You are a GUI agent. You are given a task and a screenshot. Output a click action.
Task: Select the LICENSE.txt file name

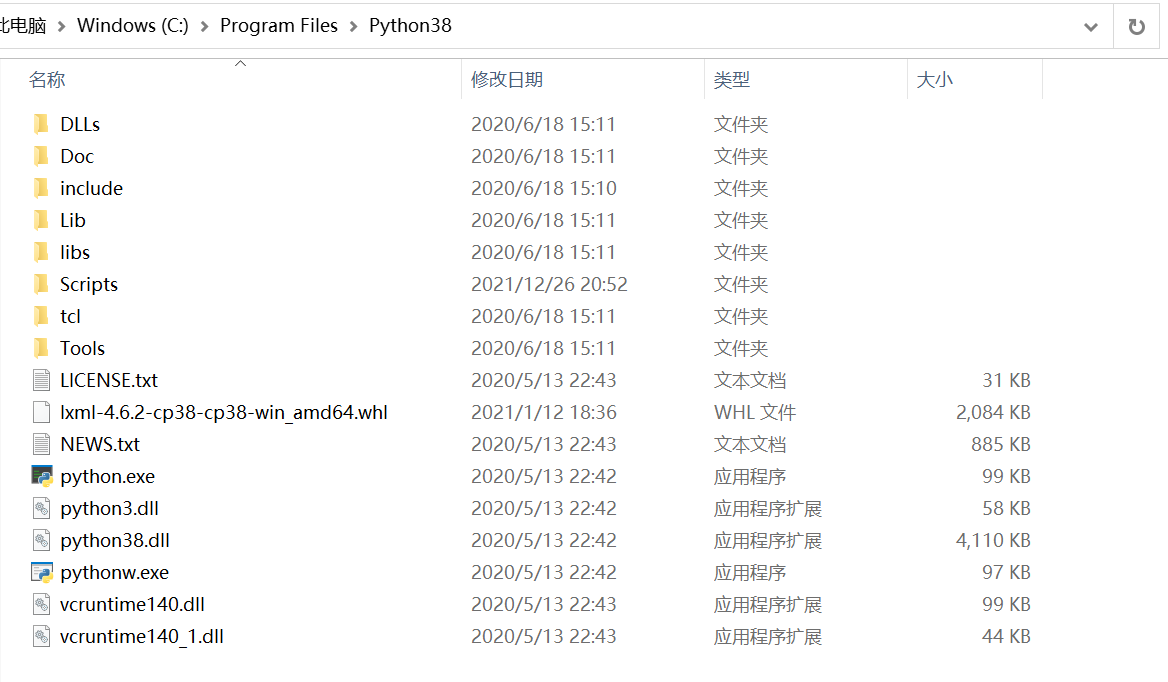click(109, 380)
